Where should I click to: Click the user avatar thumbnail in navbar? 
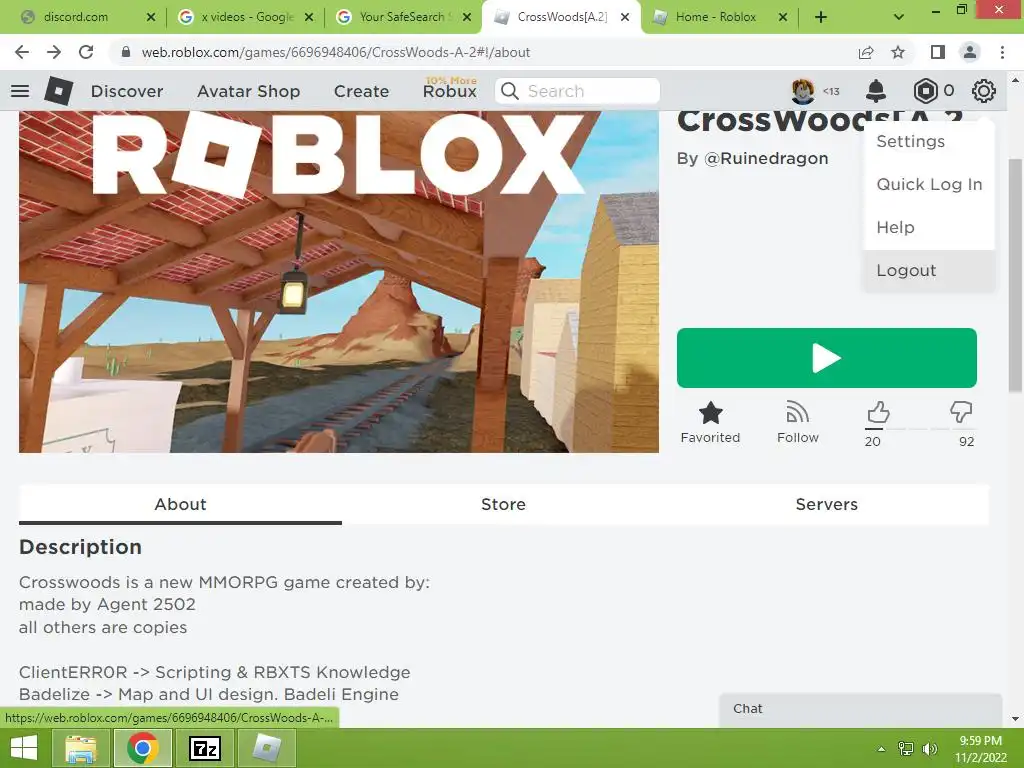[803, 91]
